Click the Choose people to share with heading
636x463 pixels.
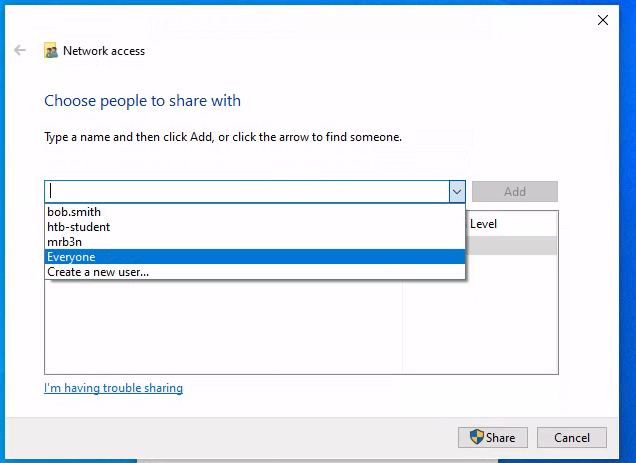point(142,101)
